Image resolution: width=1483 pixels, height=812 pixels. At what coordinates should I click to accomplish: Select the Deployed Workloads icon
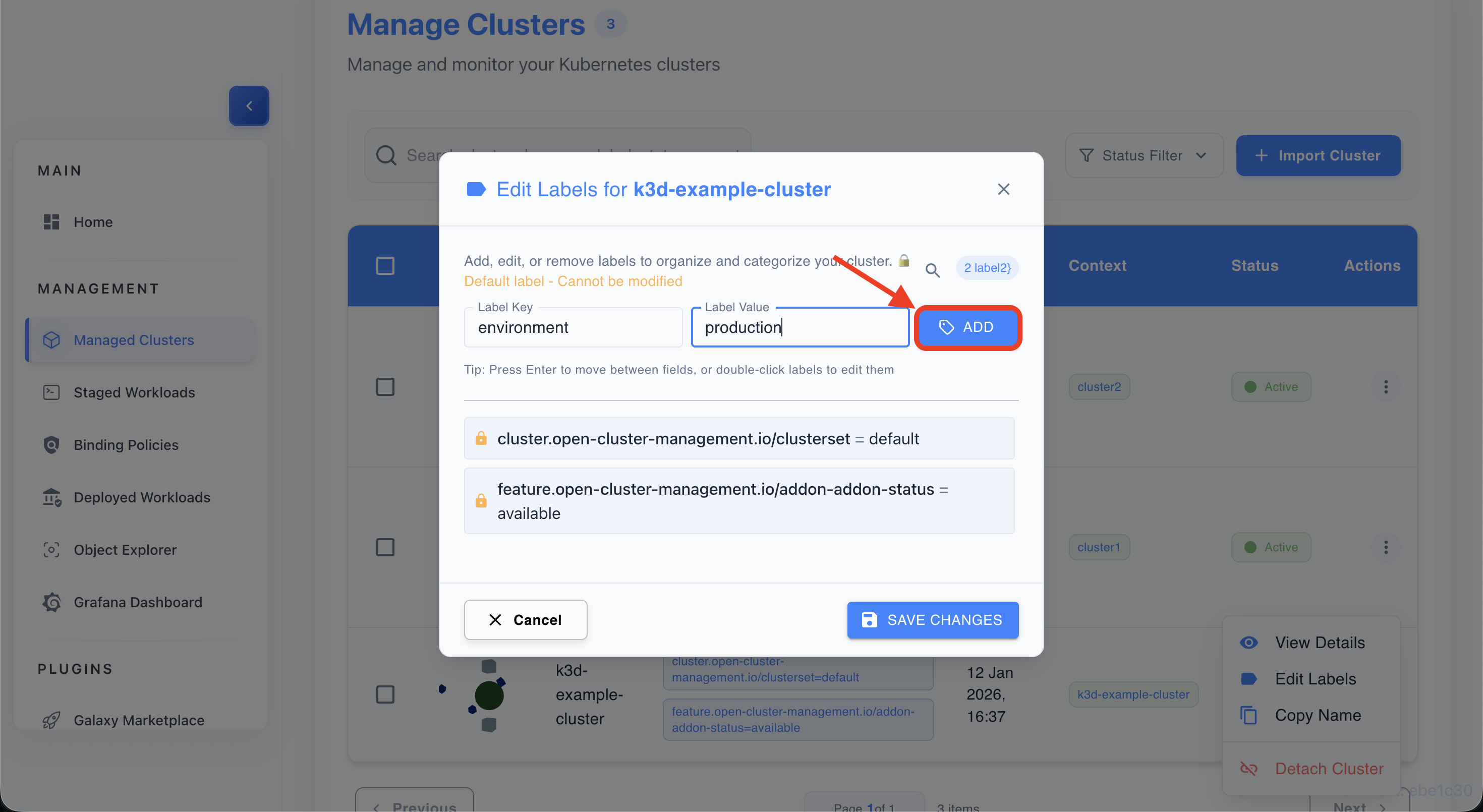coord(51,497)
